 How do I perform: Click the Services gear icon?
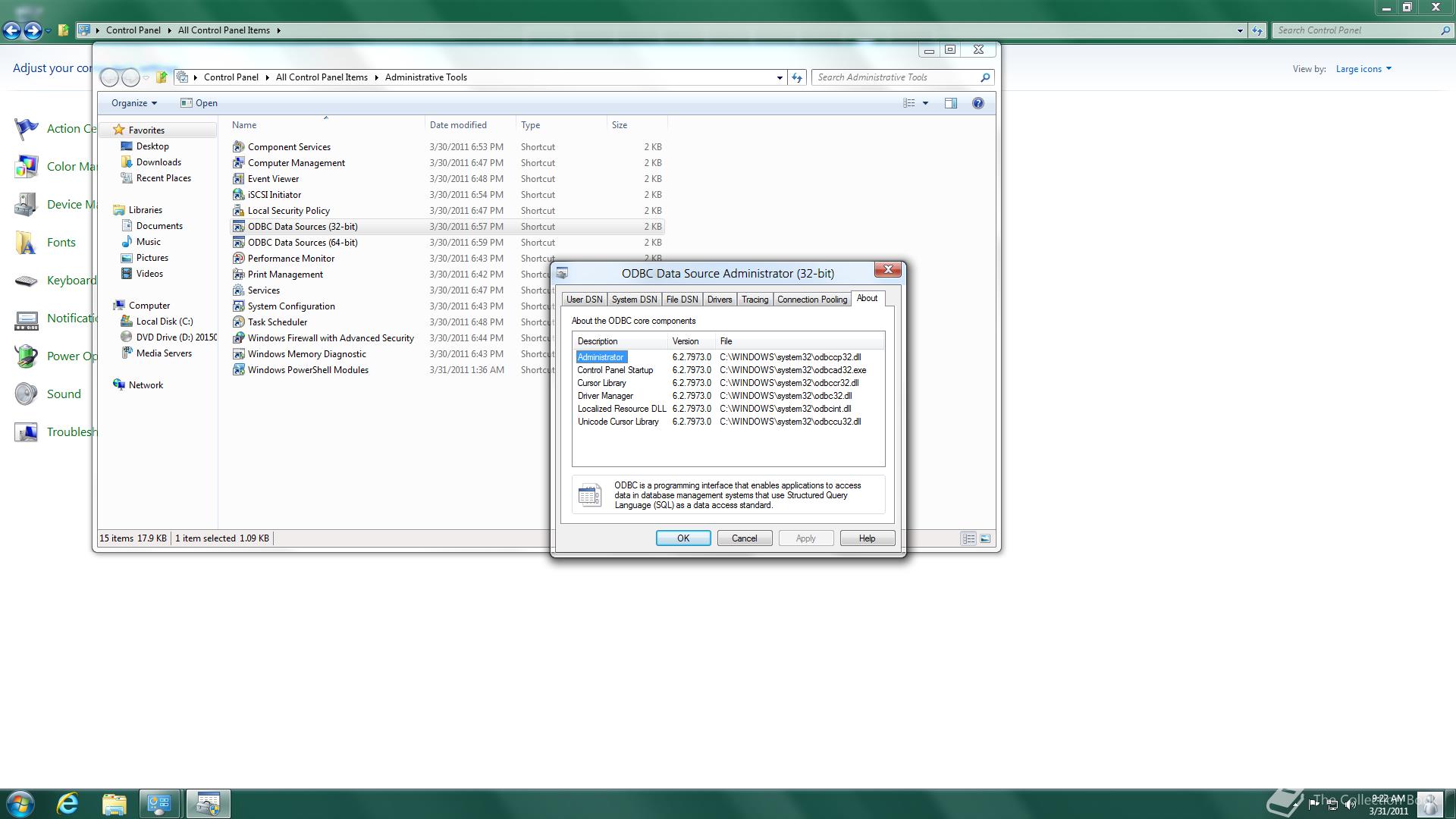coord(239,290)
